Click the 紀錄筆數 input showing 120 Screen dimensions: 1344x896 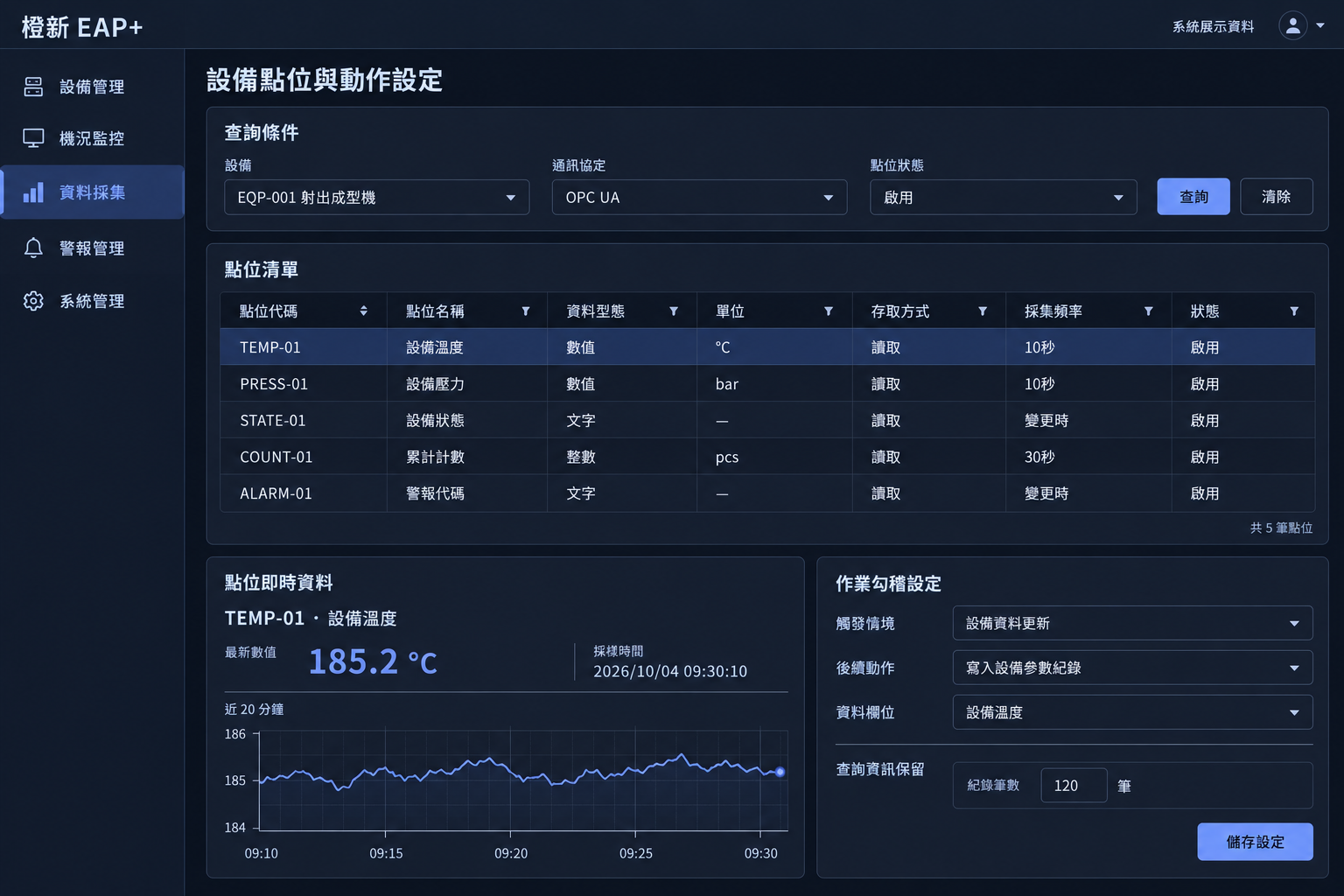[1074, 786]
